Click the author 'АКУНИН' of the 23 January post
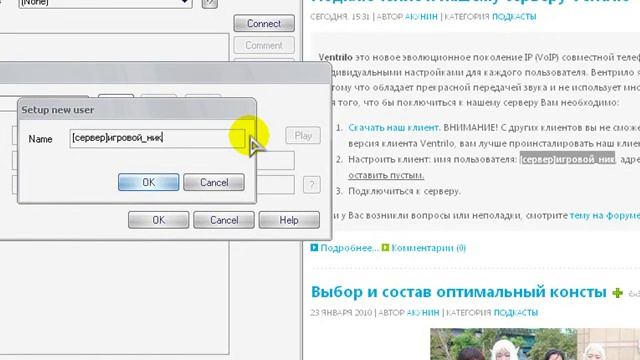Viewport: 640px width, 360px height. click(423, 313)
